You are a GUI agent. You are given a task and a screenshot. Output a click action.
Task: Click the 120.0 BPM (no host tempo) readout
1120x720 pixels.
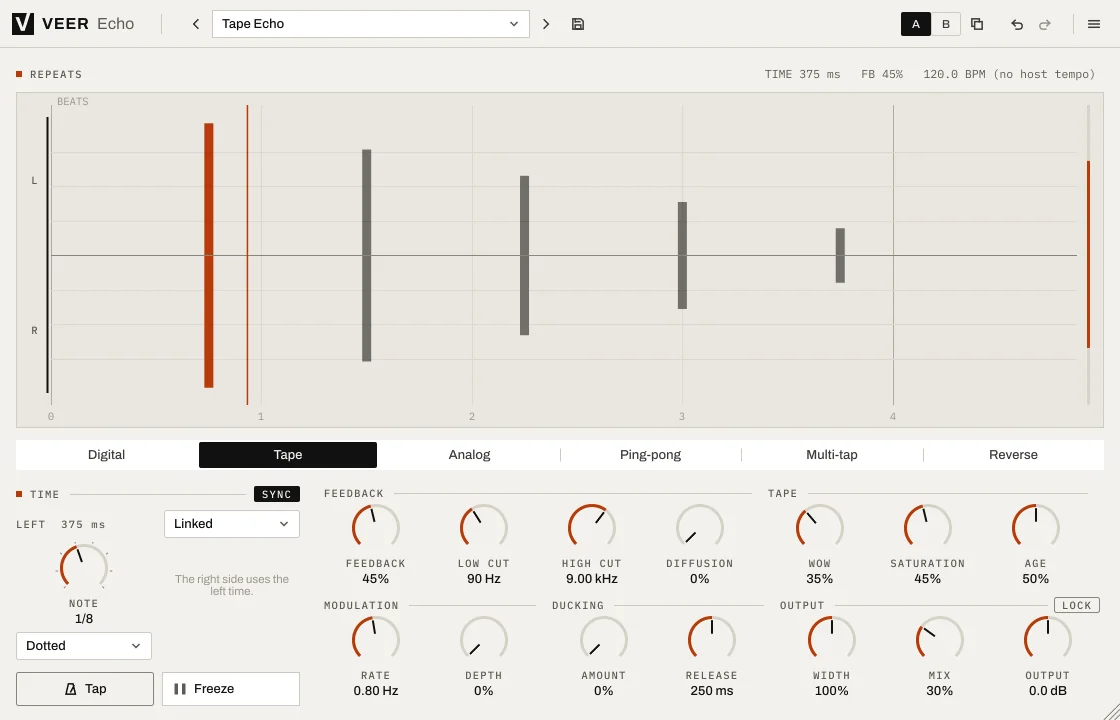1009,74
